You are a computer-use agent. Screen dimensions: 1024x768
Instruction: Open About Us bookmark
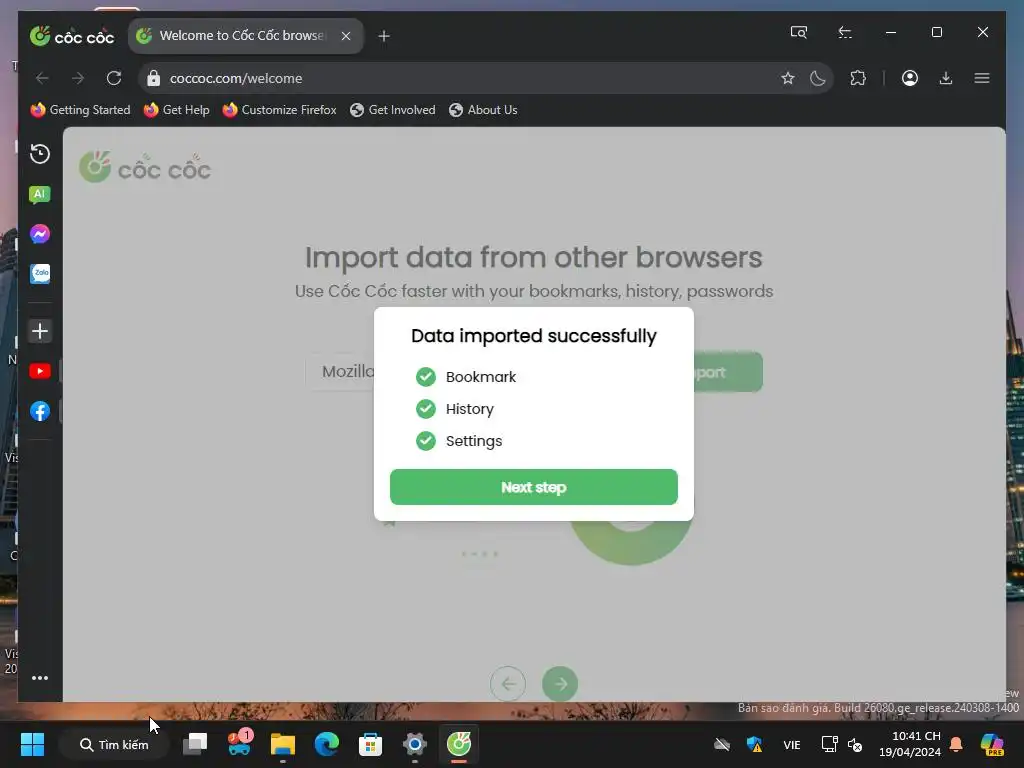pyautogui.click(x=483, y=110)
